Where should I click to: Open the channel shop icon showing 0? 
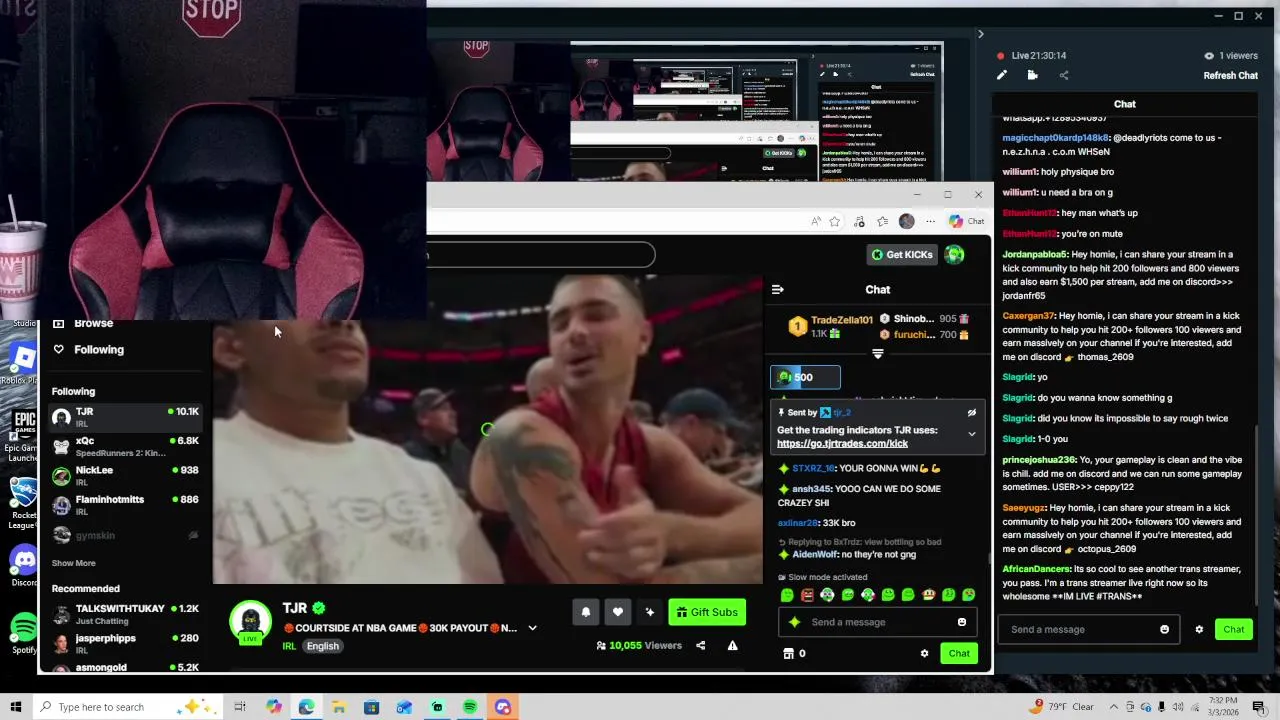pos(794,653)
